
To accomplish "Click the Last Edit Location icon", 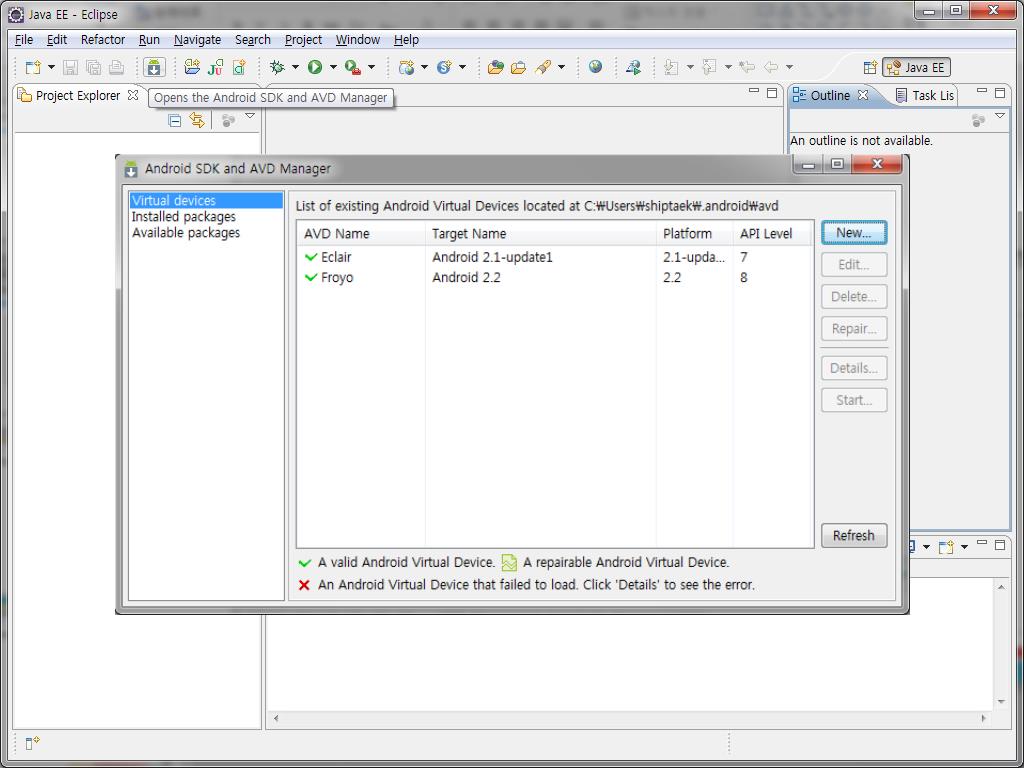I will pos(747,67).
